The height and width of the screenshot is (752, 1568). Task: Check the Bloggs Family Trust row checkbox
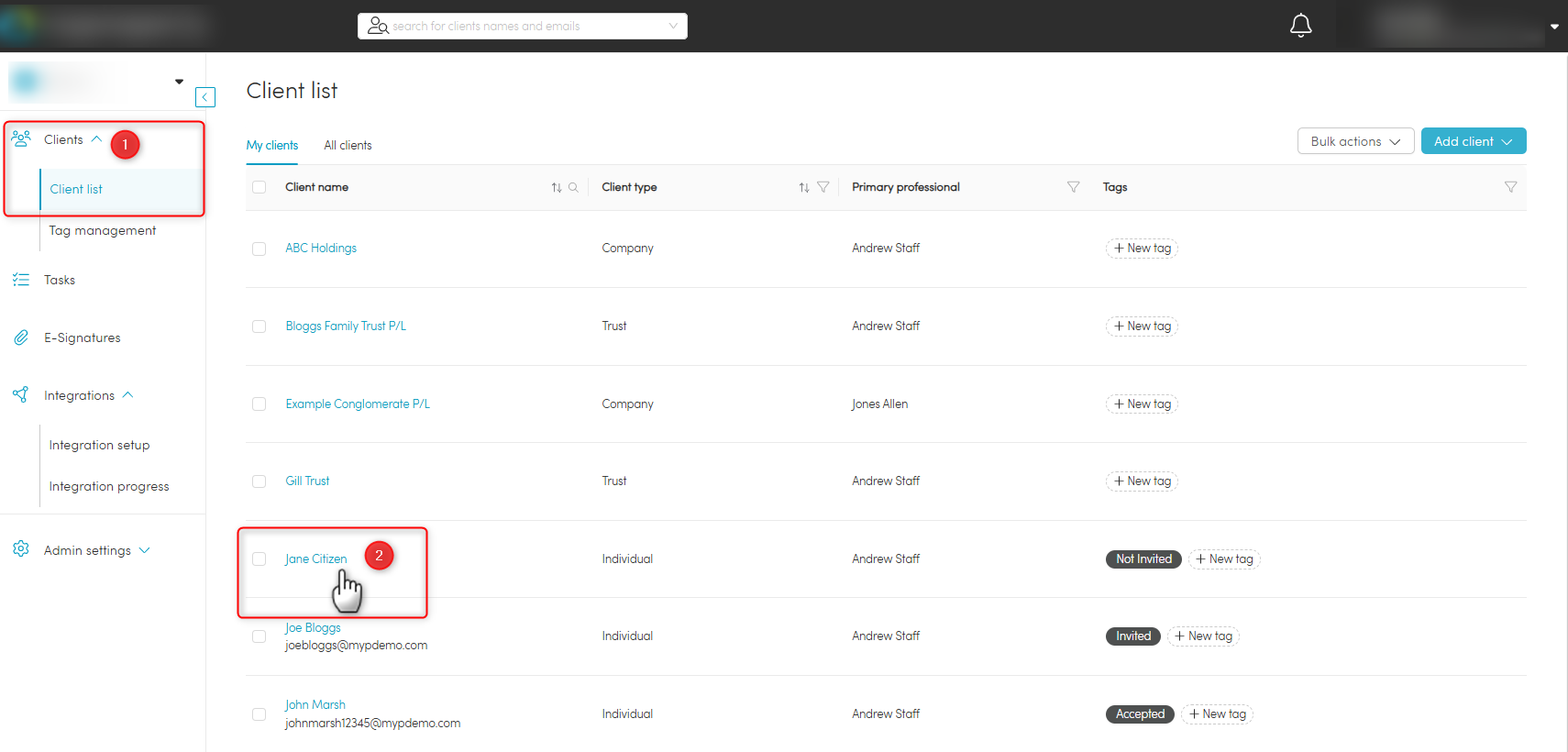[x=259, y=326]
